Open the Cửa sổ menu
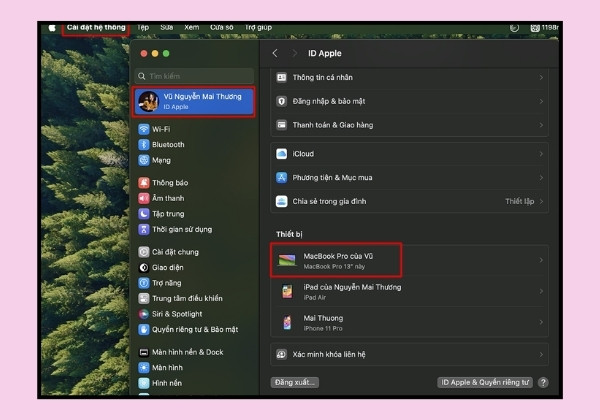This screenshot has width=600, height=420. point(222,28)
